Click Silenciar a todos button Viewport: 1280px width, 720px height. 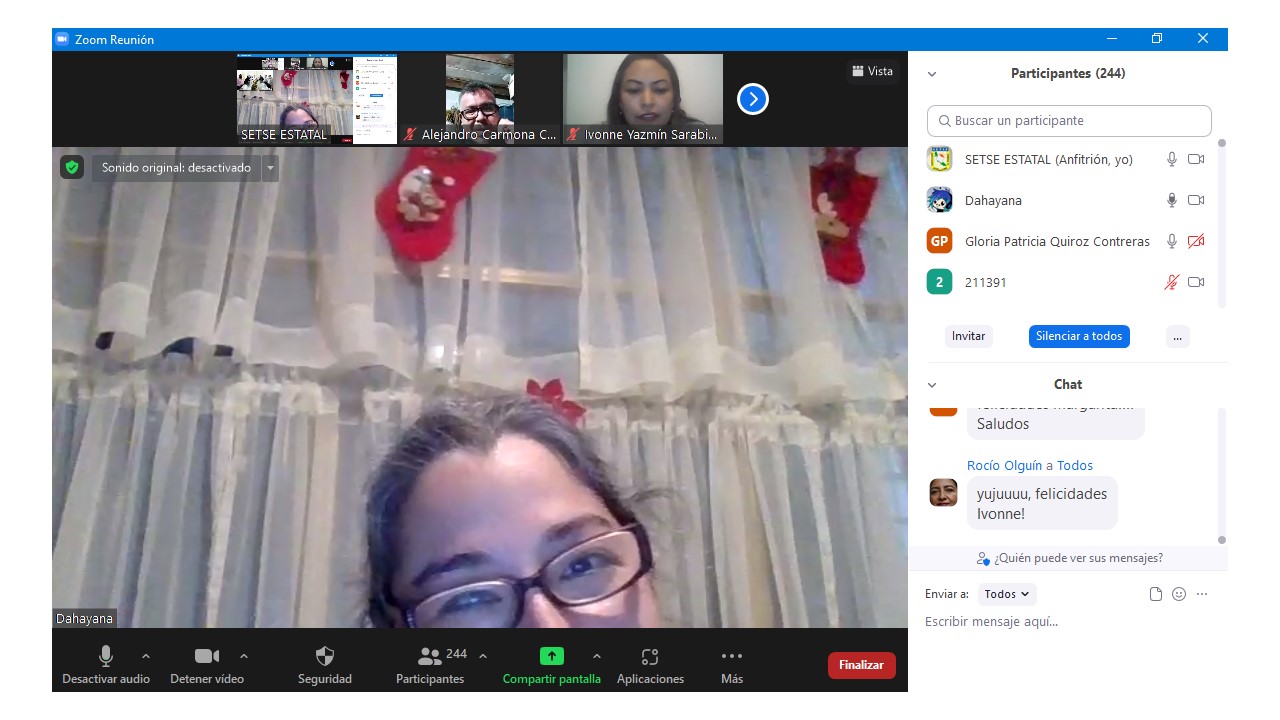[1079, 336]
